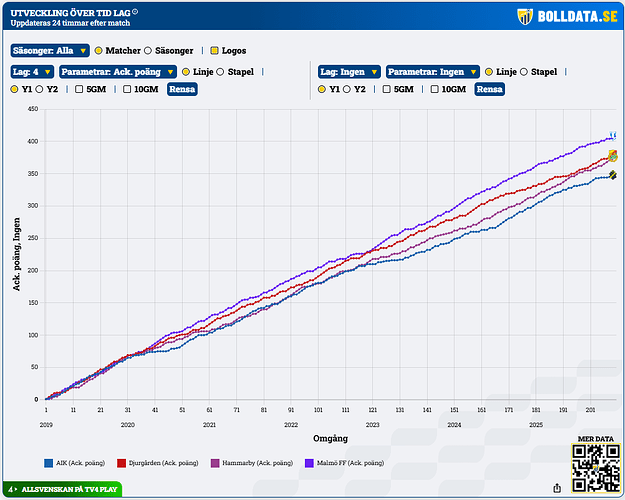The image size is (625, 500).
Task: Enable the right 10GM checkbox
Action: pyautogui.click(x=433, y=89)
